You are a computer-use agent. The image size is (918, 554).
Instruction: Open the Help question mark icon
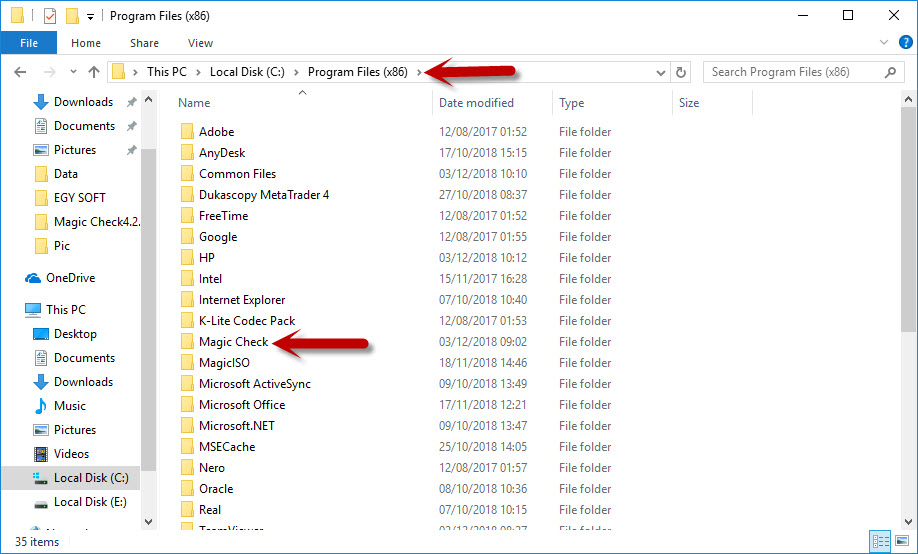pyautogui.click(x=906, y=42)
